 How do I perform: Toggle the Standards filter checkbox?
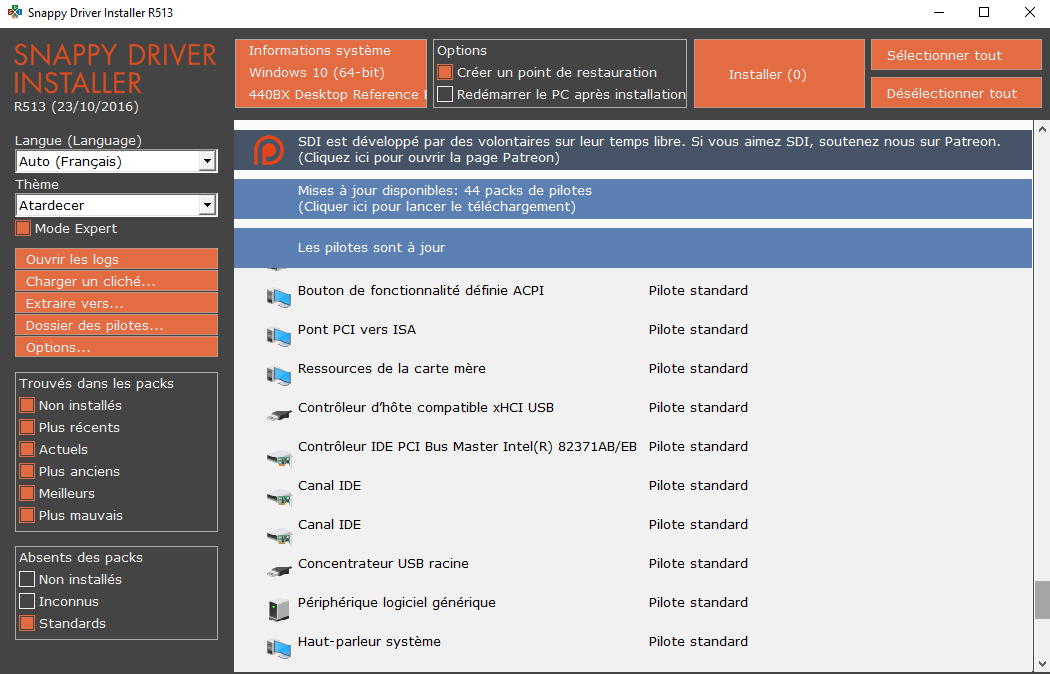27,623
